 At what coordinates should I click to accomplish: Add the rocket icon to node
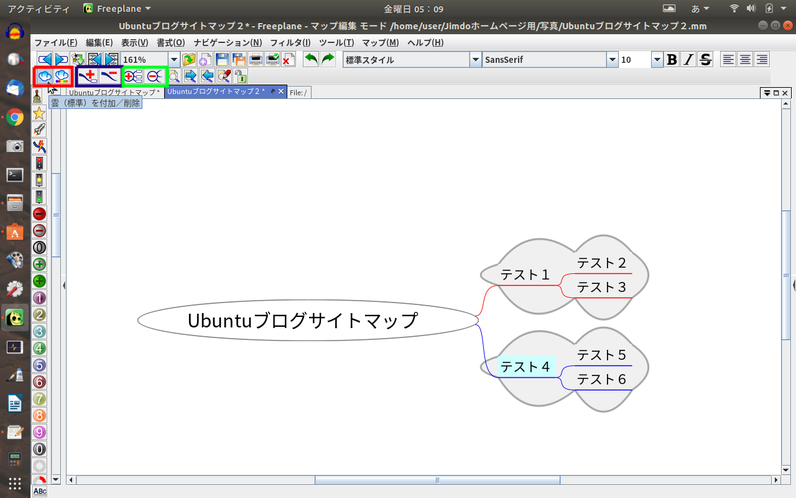pyautogui.click(x=39, y=129)
